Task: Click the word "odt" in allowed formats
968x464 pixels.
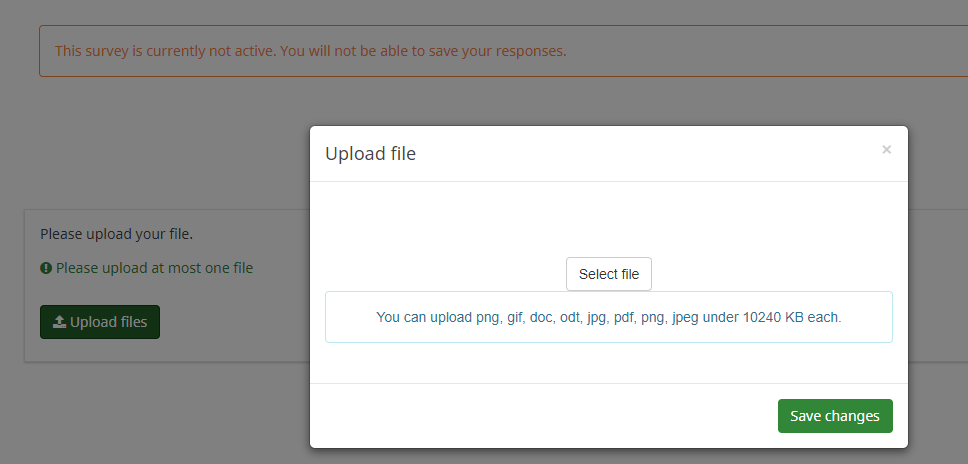Action: [572, 317]
